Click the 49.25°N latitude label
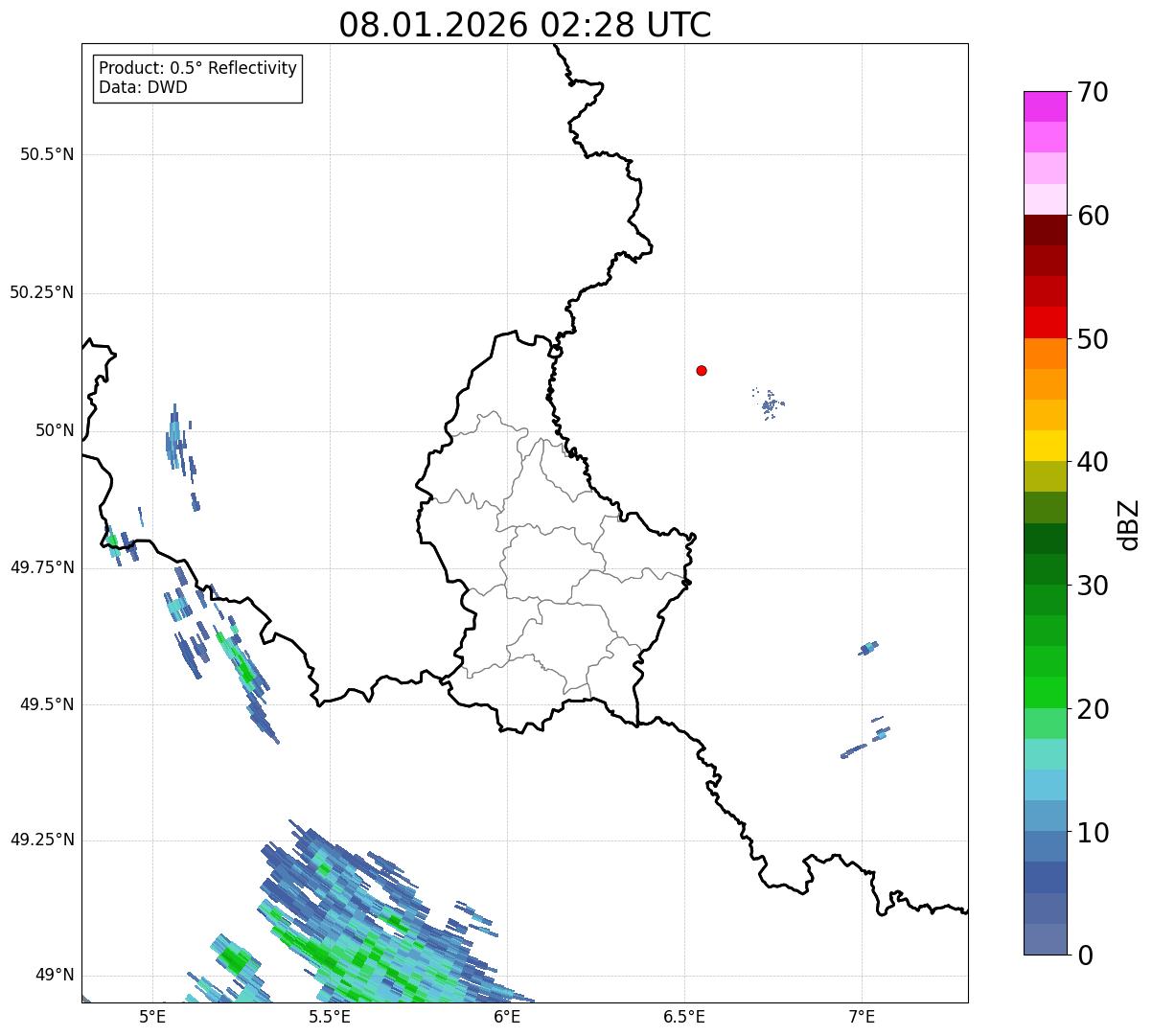 (42, 840)
